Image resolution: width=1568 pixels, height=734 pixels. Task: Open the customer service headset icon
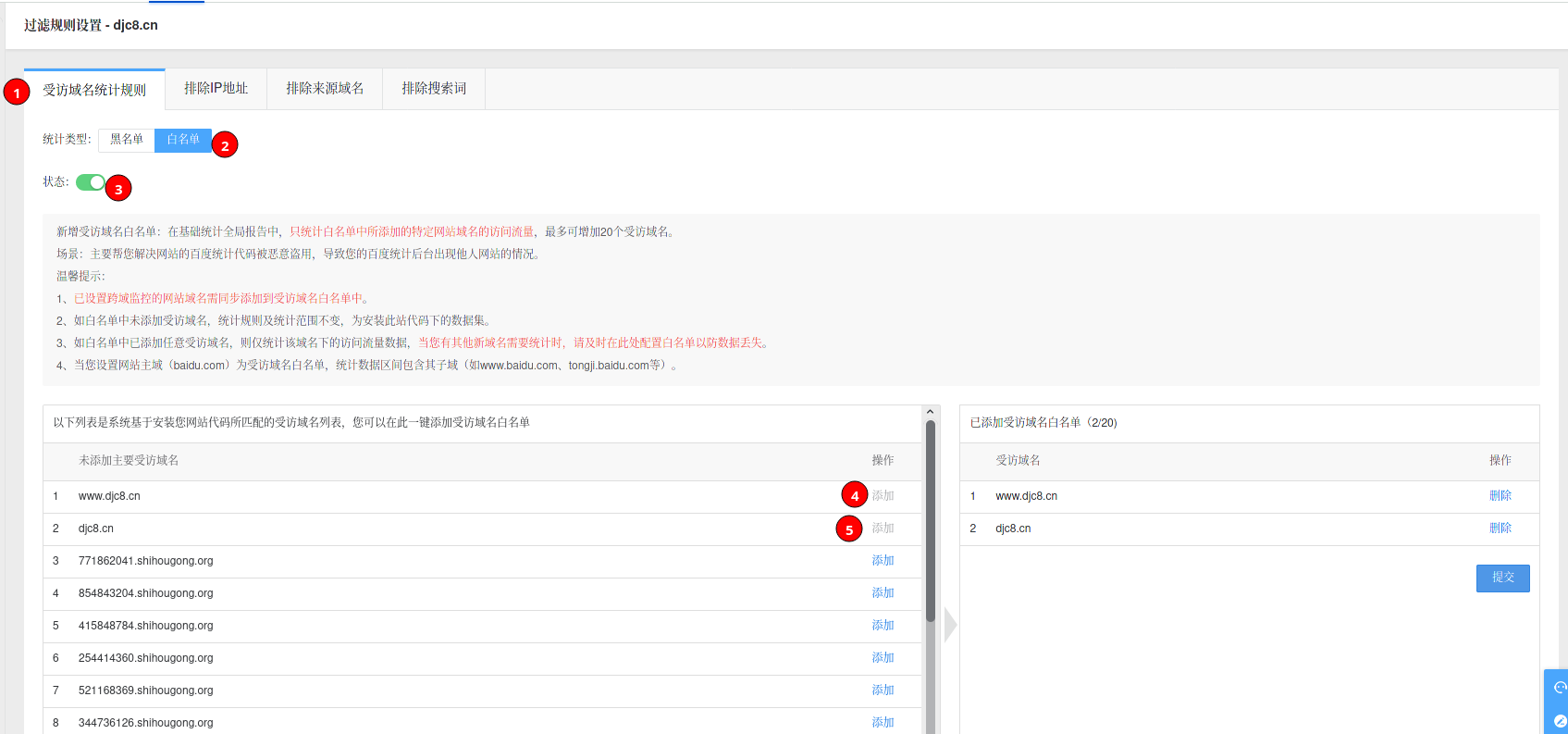(x=1560, y=688)
